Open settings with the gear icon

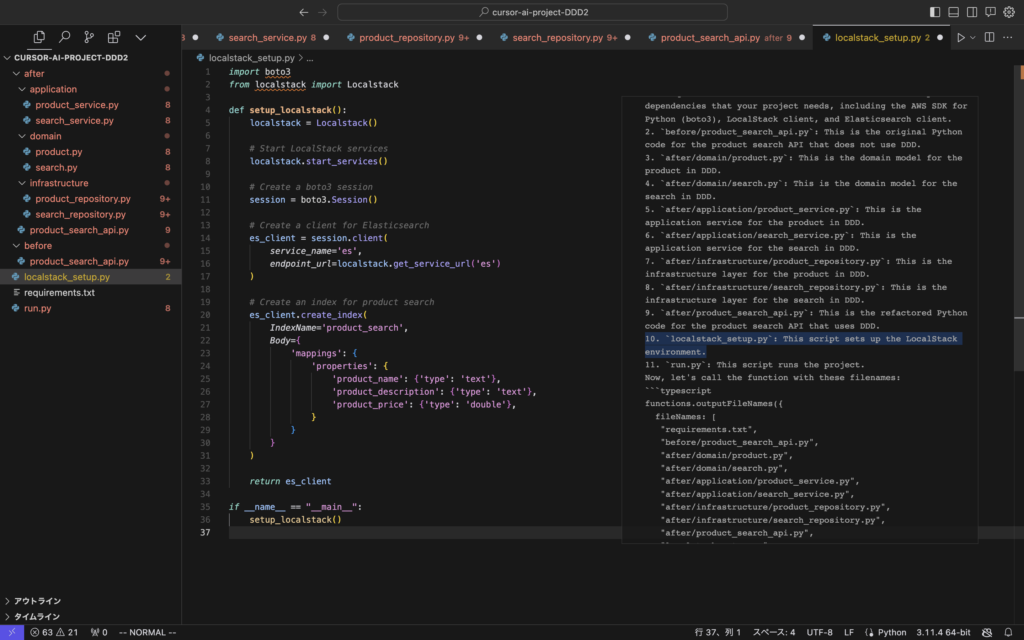[x=1009, y=12]
